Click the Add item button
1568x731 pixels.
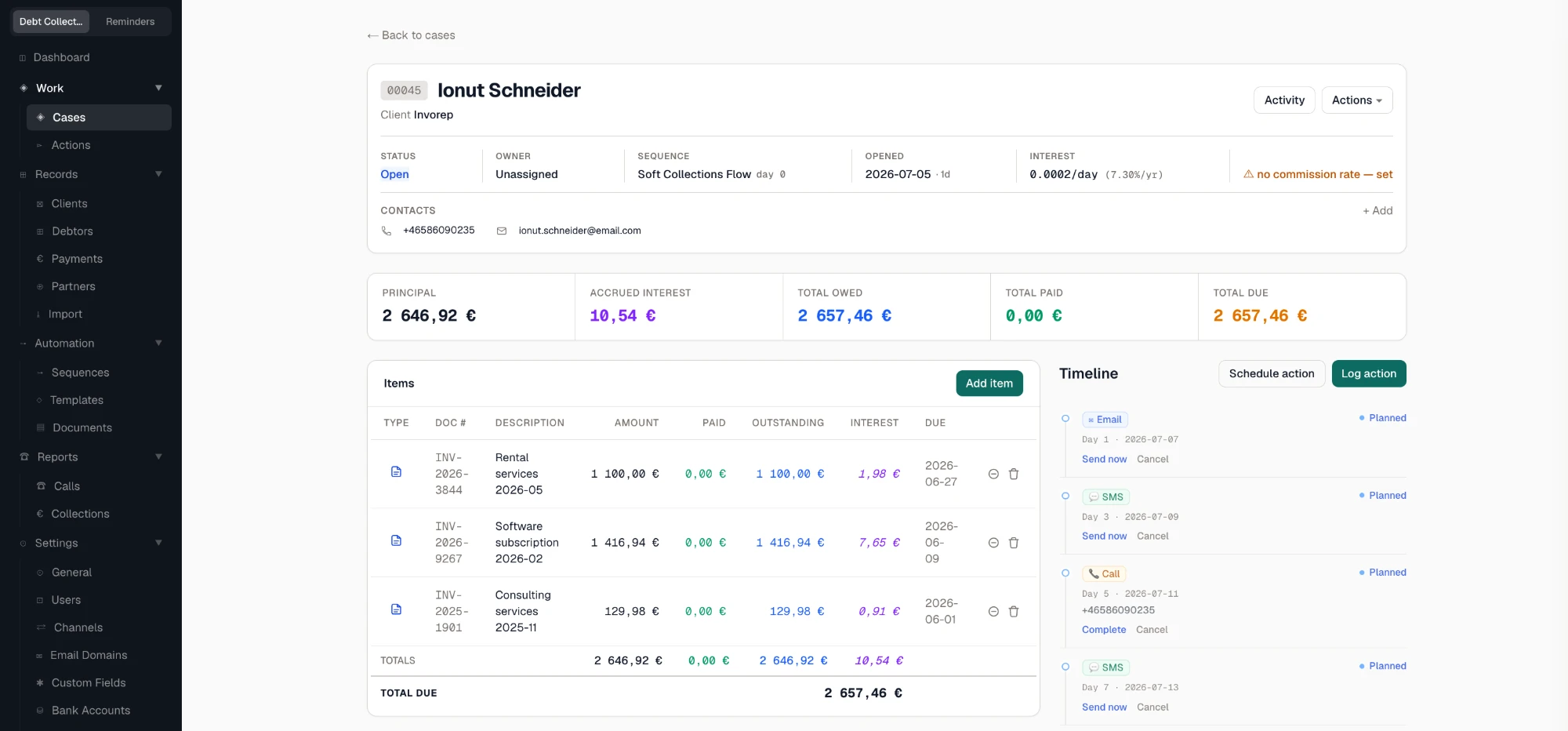coord(989,384)
